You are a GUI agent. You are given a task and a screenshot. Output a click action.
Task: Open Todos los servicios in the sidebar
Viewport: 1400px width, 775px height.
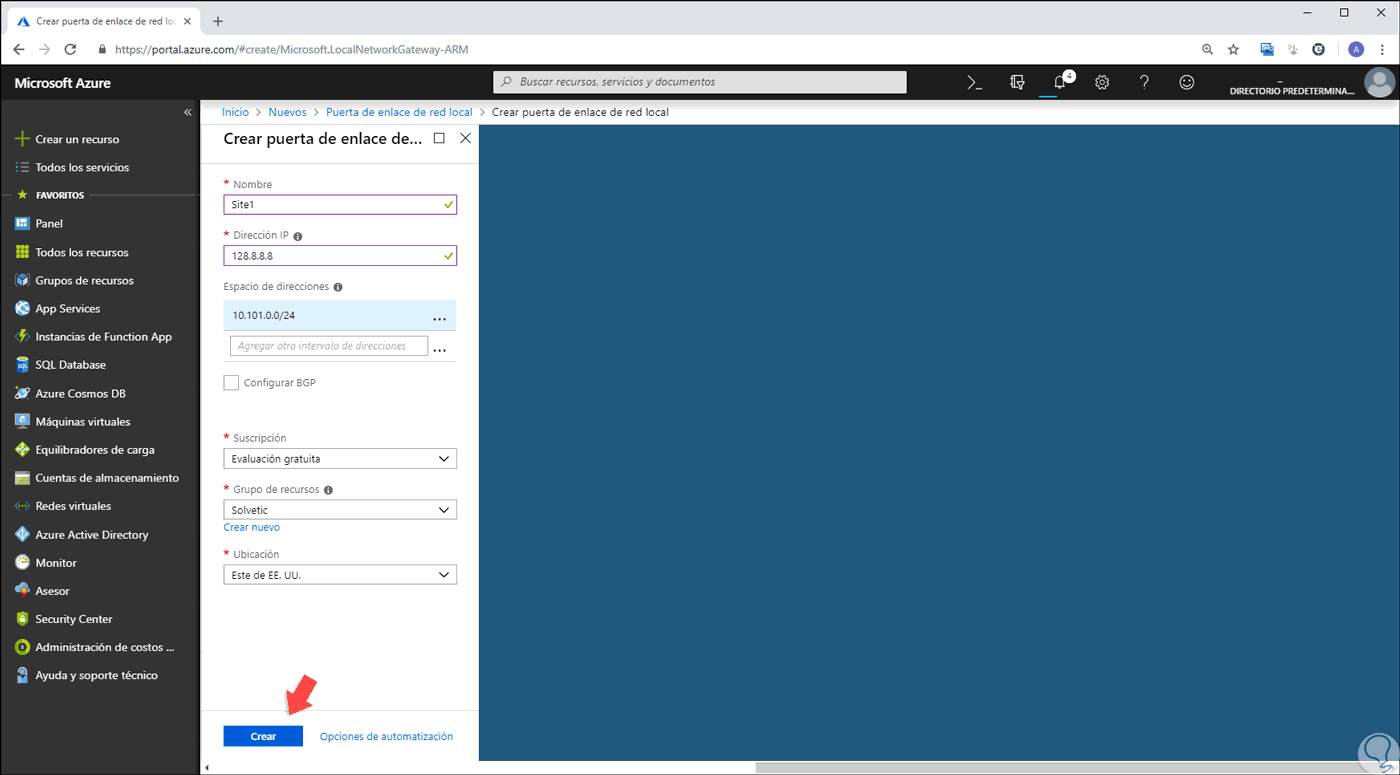pos(82,167)
